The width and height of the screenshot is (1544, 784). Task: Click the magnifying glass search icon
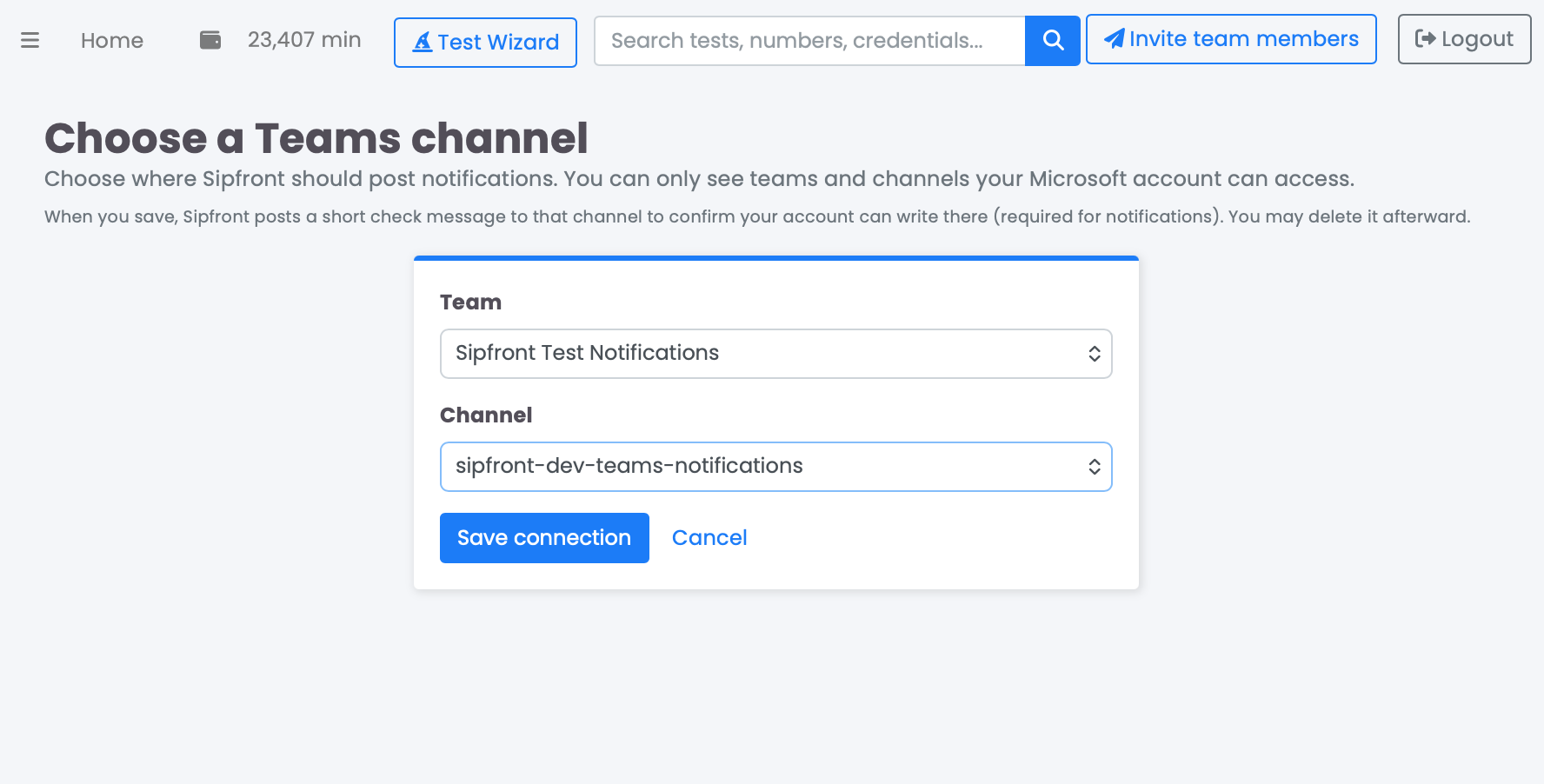(1053, 39)
